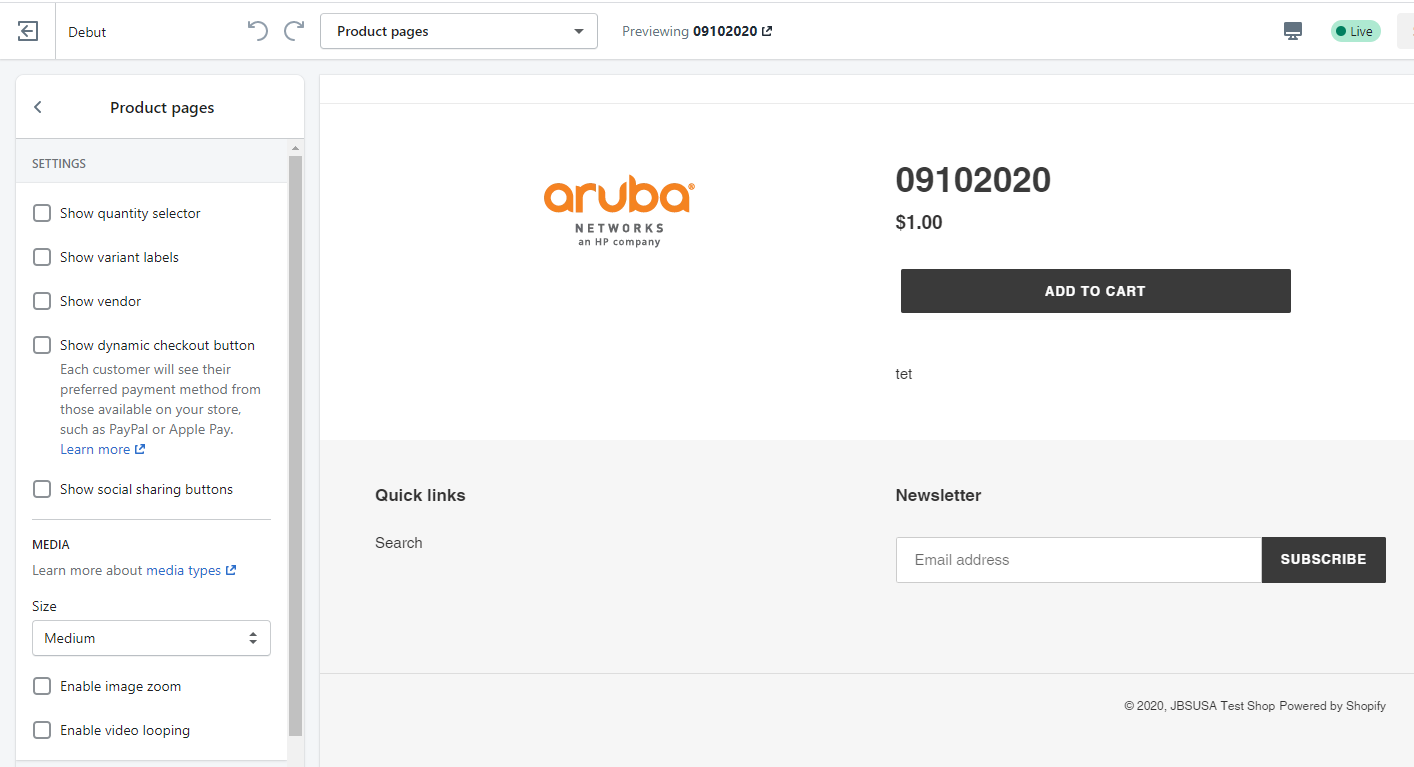
Task: Click the JBSUSA Test Shop footer link
Action: (1223, 706)
